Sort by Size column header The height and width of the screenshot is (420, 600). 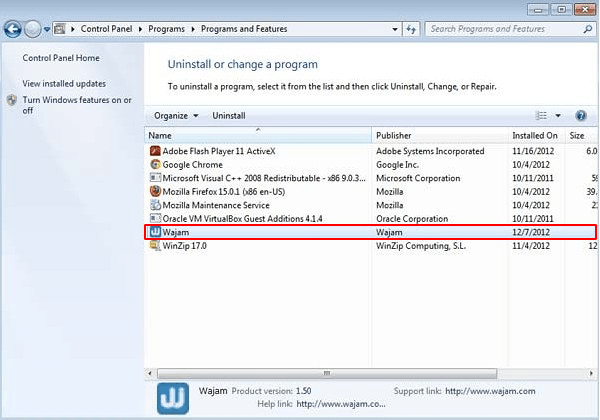click(580, 135)
